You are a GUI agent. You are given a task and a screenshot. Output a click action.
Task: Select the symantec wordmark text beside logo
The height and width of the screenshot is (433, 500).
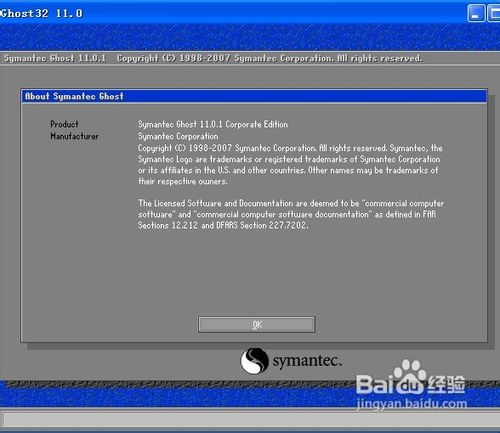pyautogui.click(x=307, y=361)
